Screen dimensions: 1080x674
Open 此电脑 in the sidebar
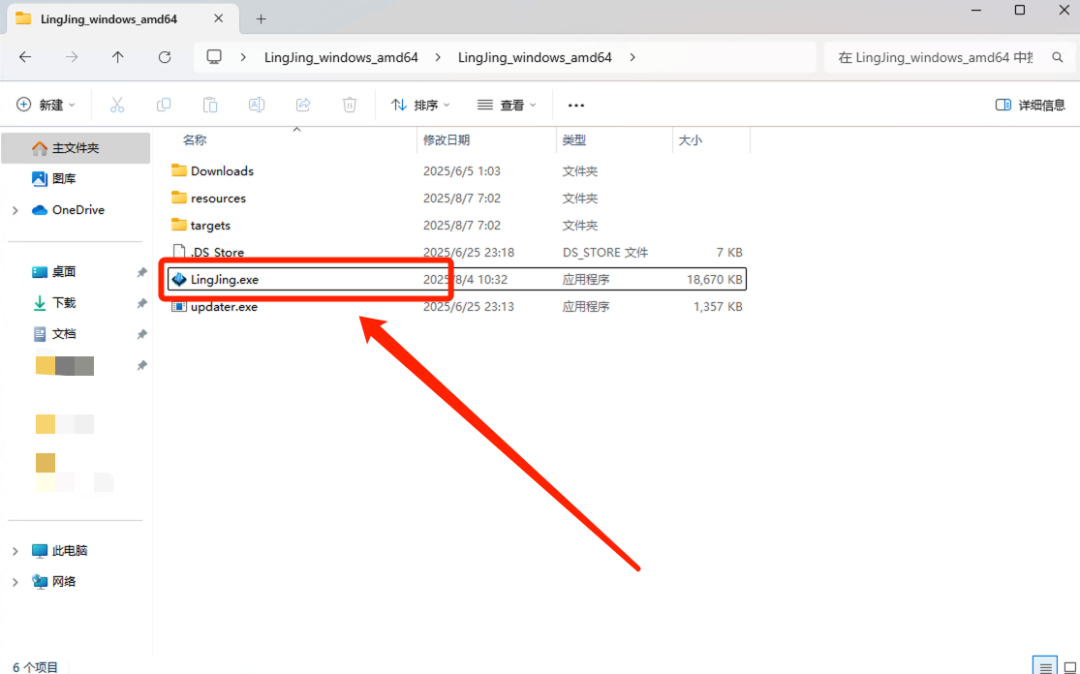pos(69,551)
